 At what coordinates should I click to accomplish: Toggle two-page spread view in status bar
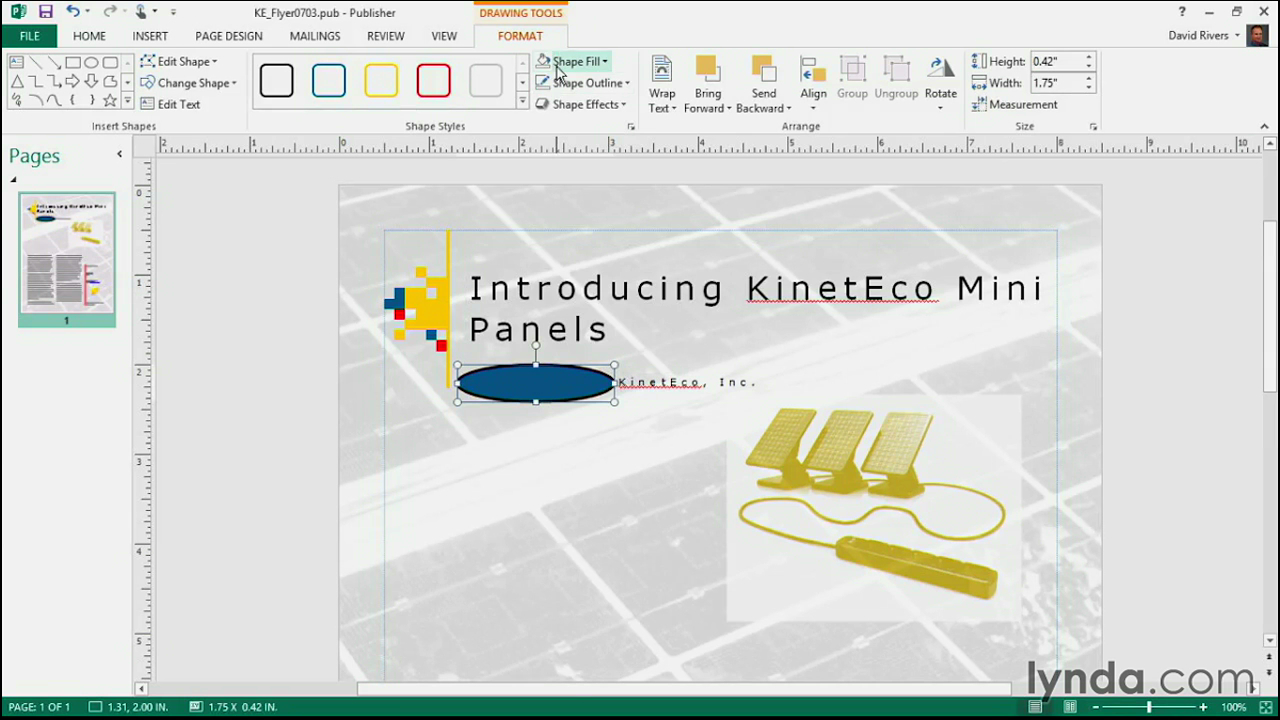point(1069,707)
